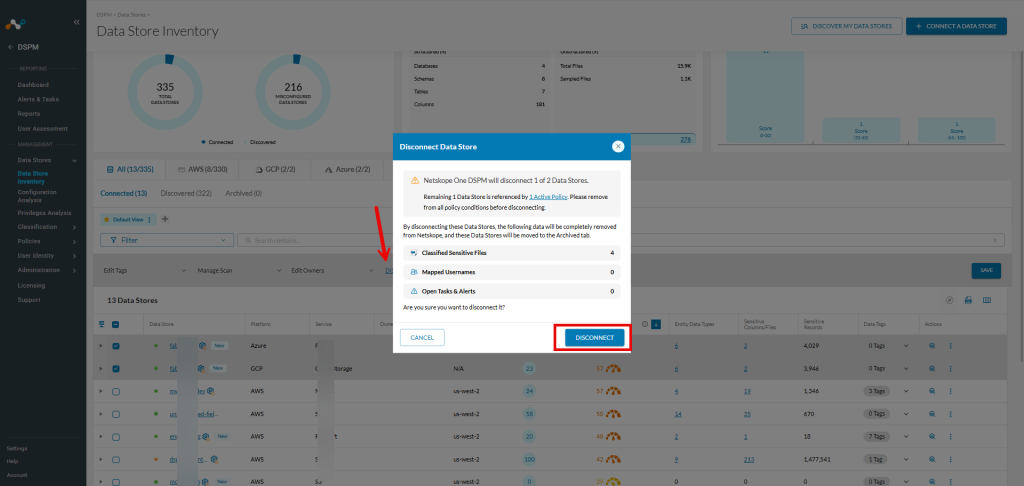
Task: Switch to the AWS (8/330) tab
Action: pyautogui.click(x=202, y=169)
